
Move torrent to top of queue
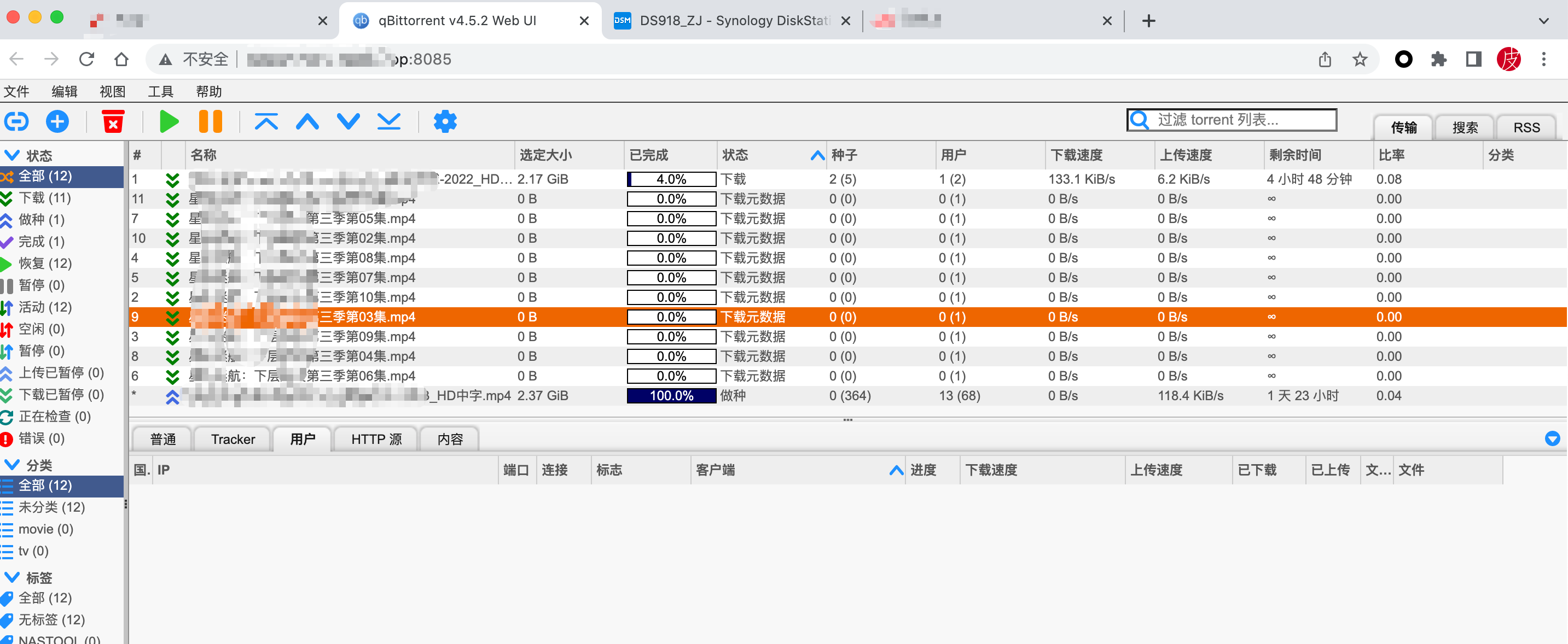pyautogui.click(x=266, y=121)
